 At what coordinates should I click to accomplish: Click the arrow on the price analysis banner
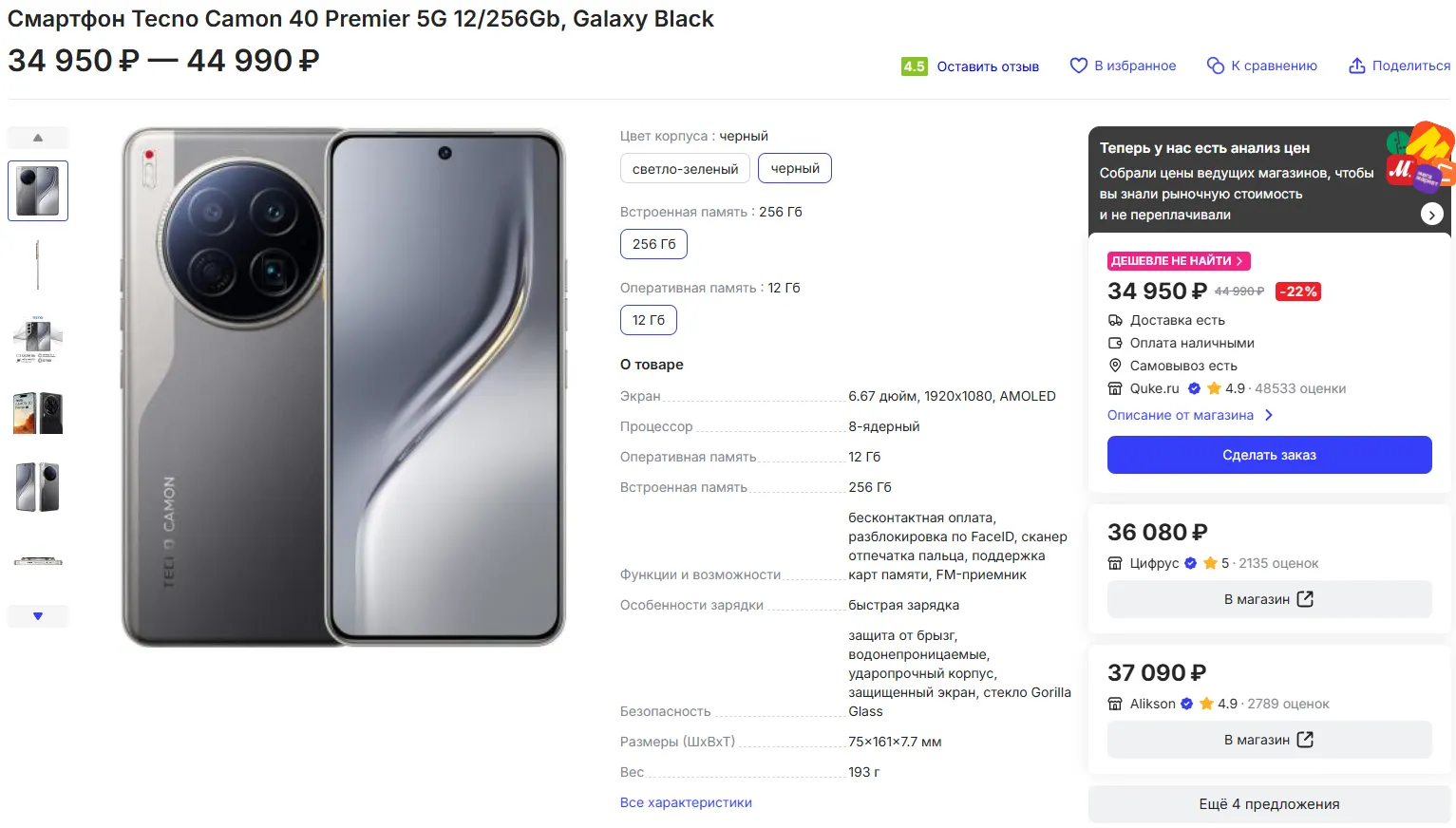click(x=1431, y=215)
